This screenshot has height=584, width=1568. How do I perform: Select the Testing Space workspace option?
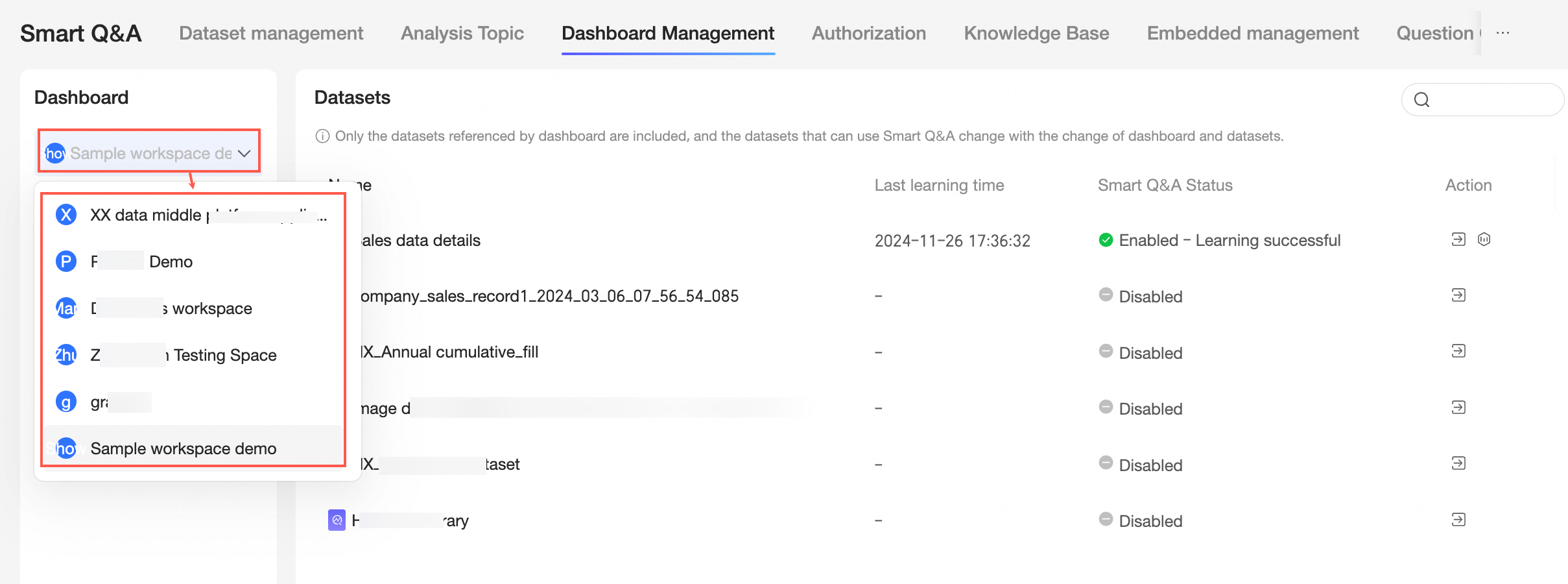(x=193, y=355)
